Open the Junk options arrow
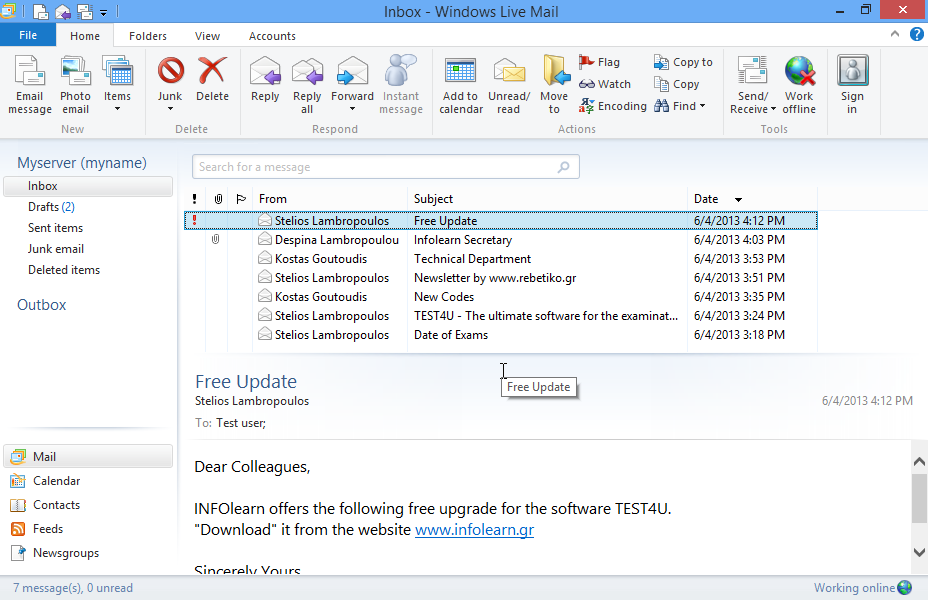Image resolution: width=928 pixels, height=600 pixels. tap(170, 109)
